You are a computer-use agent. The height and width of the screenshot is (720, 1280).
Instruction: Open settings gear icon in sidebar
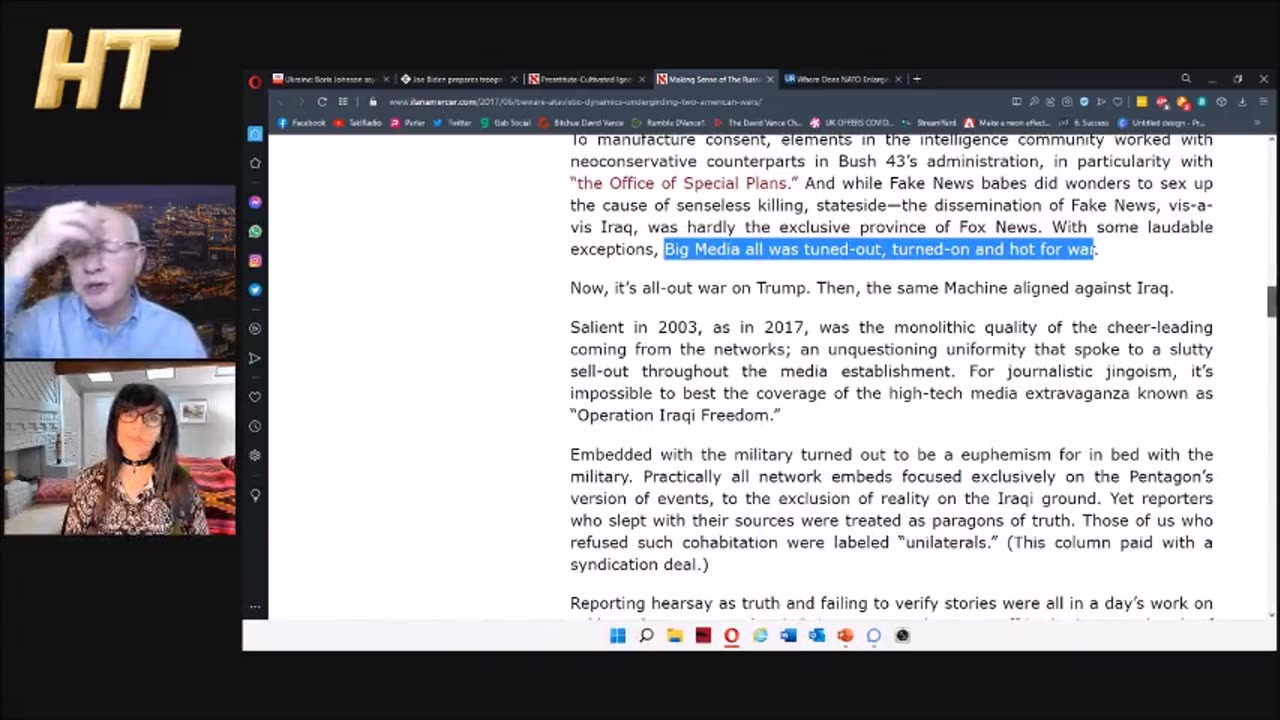pos(255,455)
